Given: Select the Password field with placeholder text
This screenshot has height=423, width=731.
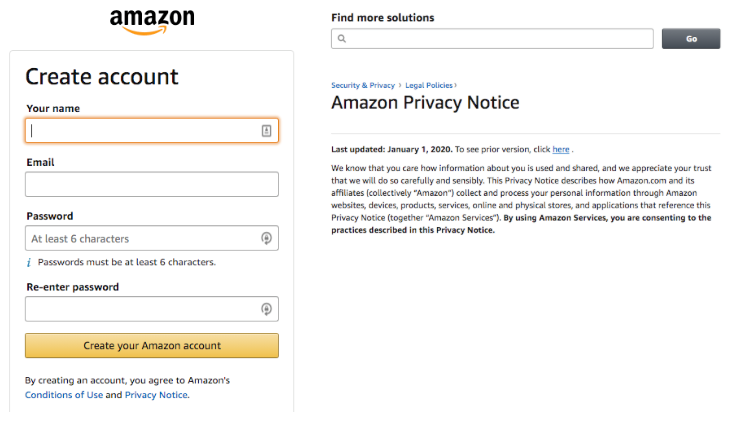Looking at the screenshot, I should tap(142, 239).
